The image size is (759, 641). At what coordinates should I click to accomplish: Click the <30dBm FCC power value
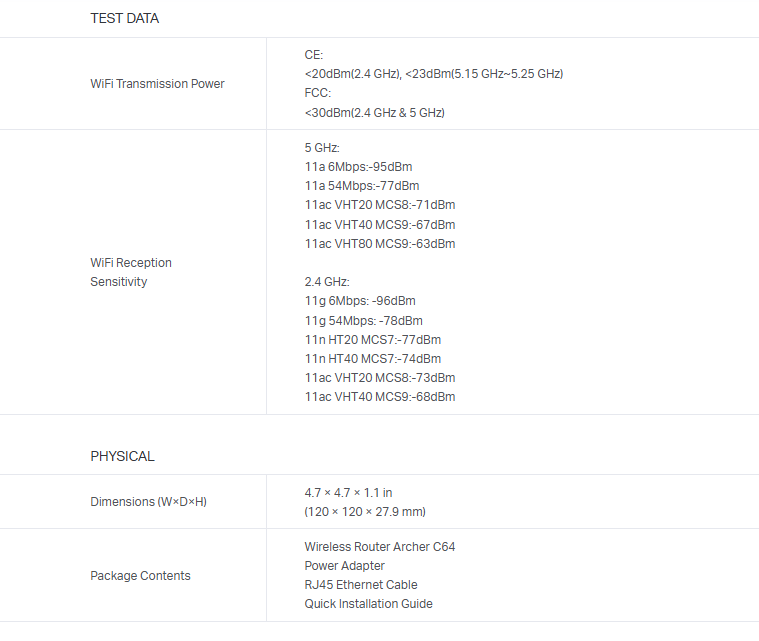tap(374, 113)
